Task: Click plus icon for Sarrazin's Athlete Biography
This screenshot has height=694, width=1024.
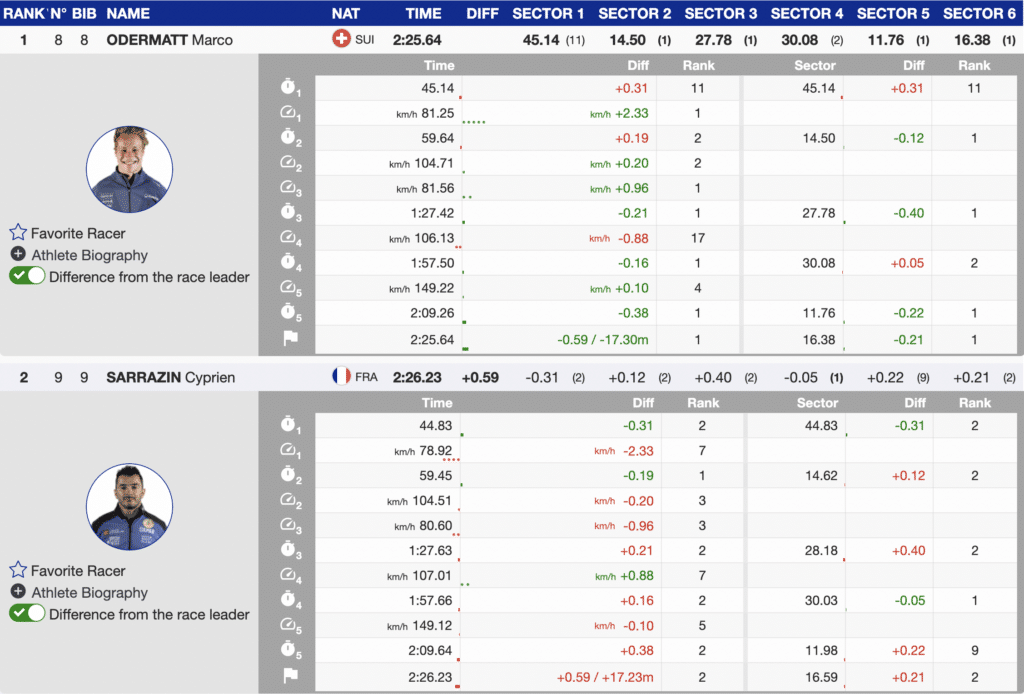Action: pos(18,592)
